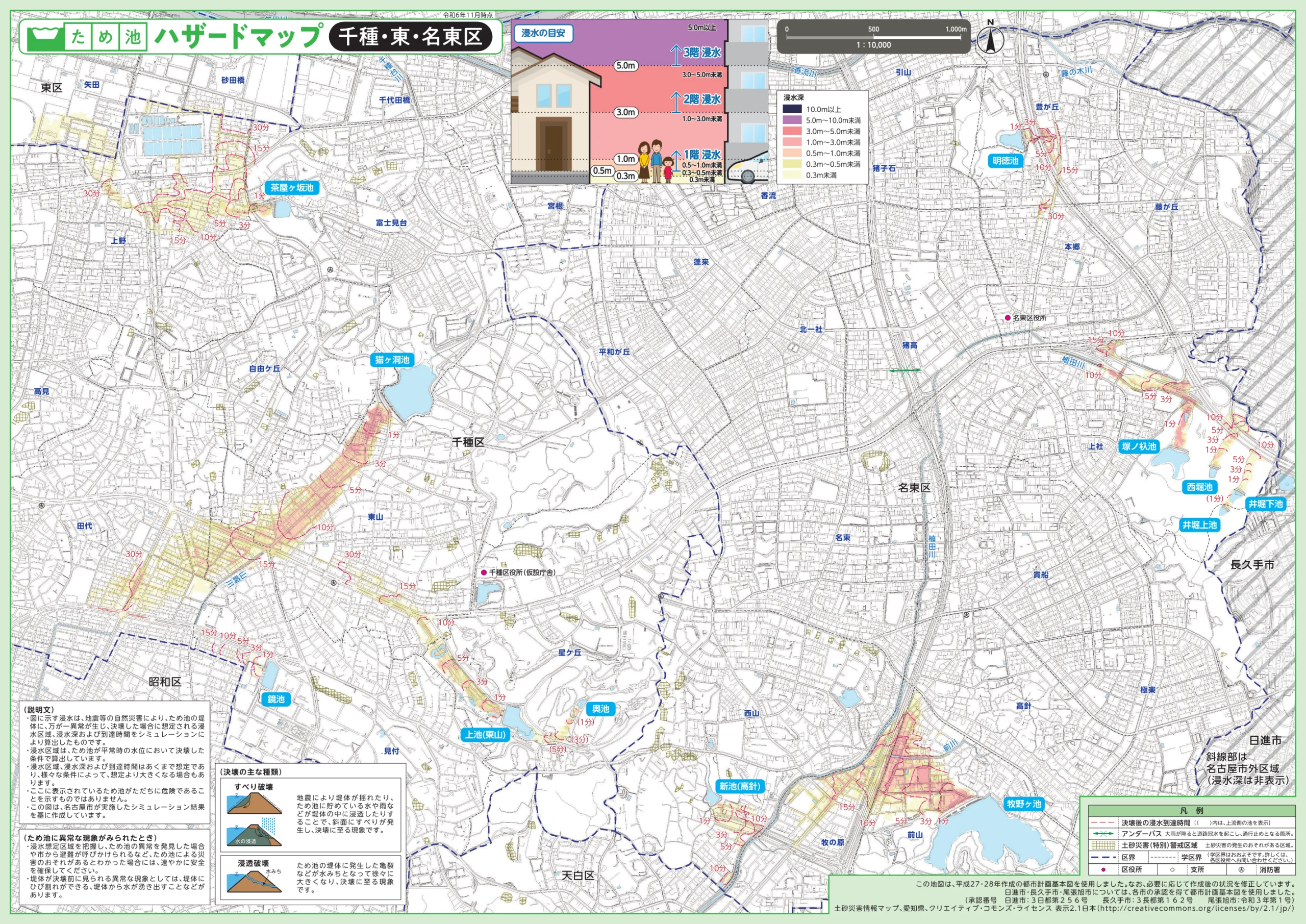Click the pink 名東区役所 ward office marker
Screen dimensions: 1306x924
point(1008,317)
